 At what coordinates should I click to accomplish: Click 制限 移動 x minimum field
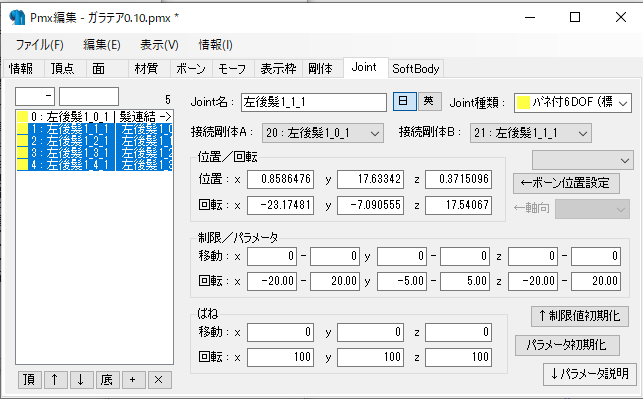pyautogui.click(x=272, y=256)
